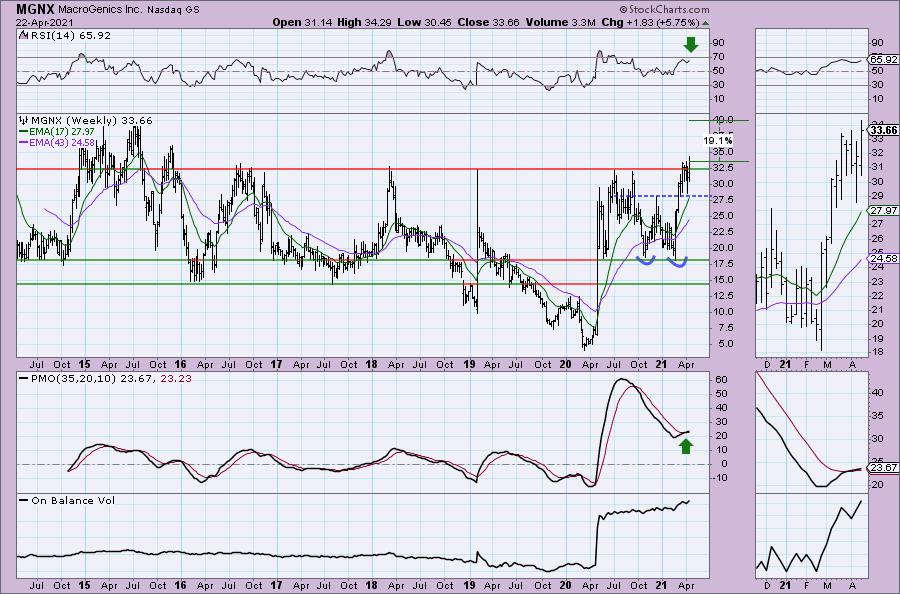Click the Chg +1.83 (+5.75%) value

[x=650, y=22]
